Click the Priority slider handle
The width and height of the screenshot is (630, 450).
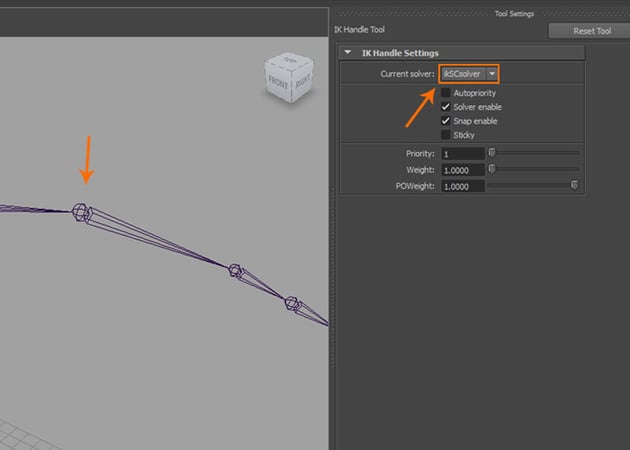pos(492,153)
